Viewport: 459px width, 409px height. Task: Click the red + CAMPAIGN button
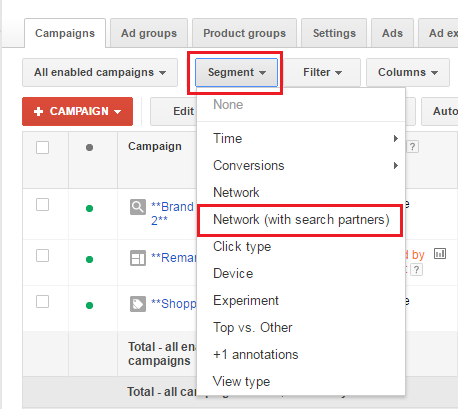click(77, 111)
